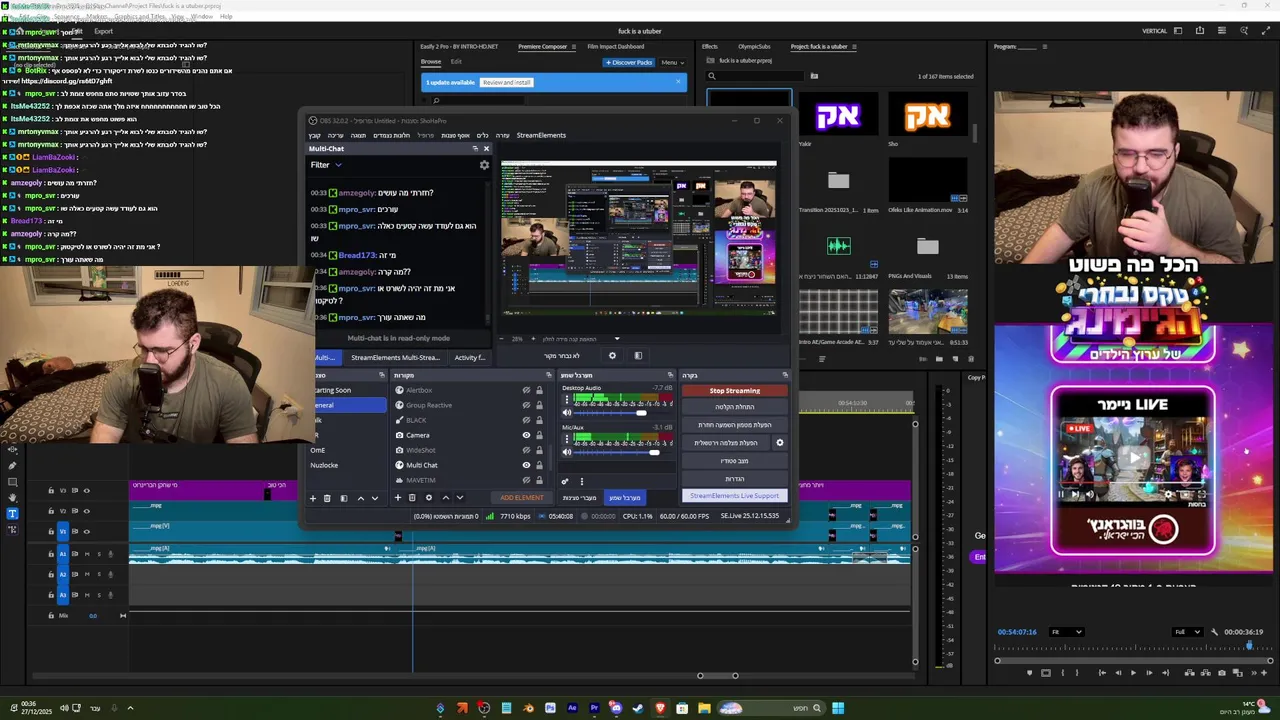Delete selected scene with trash icon in OBS
Viewport: 1280px width, 720px height.
(327, 498)
